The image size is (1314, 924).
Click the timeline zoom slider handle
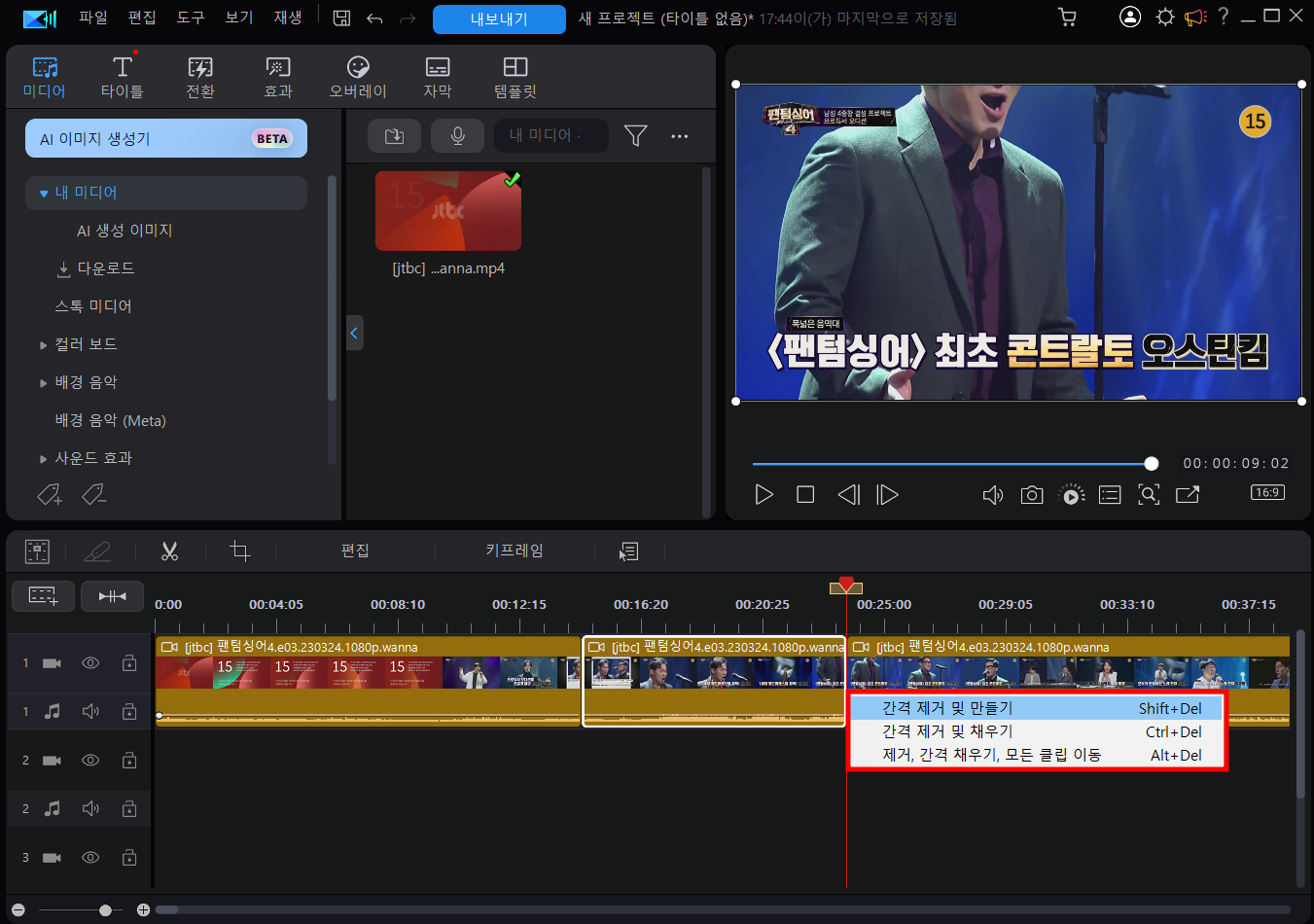pos(105,910)
